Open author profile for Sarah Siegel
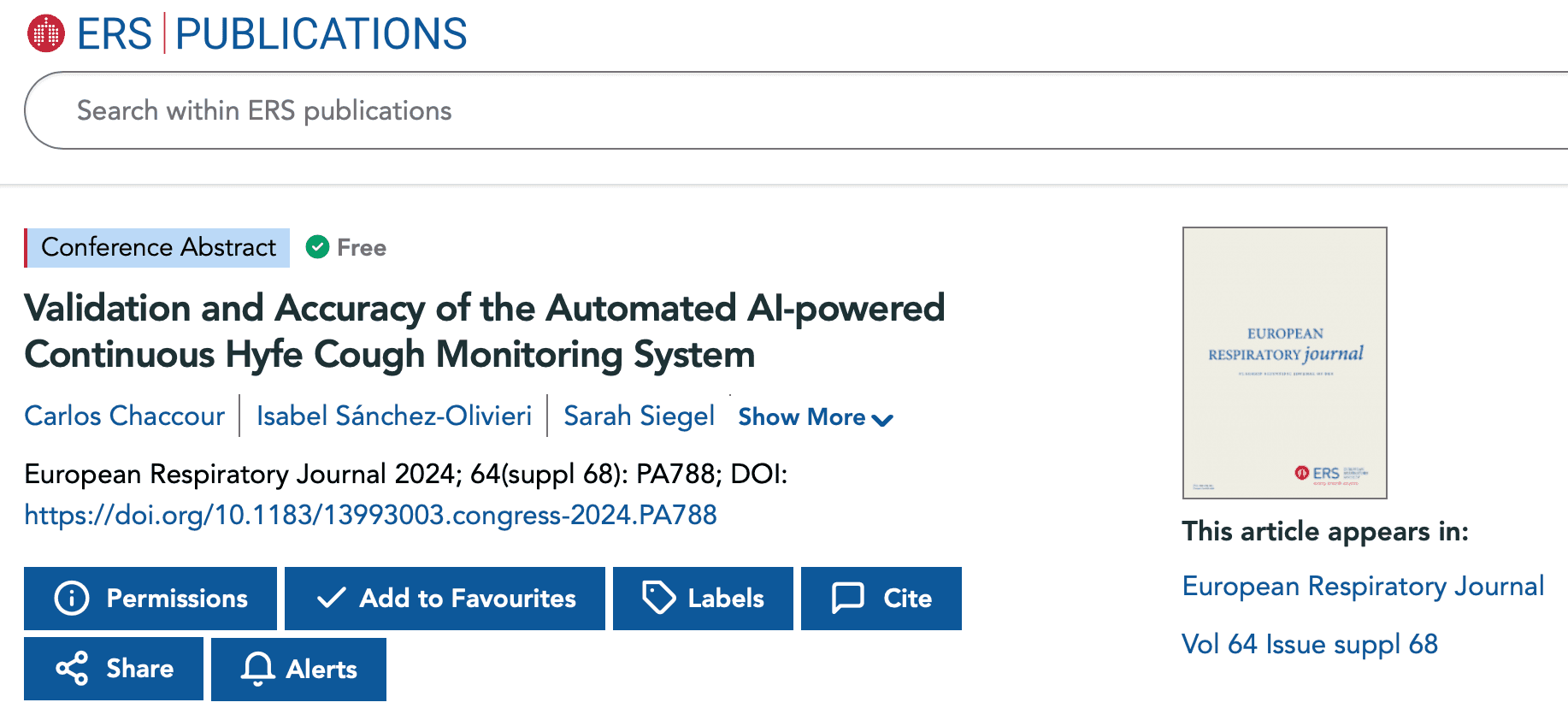1568x720 pixels. point(639,416)
